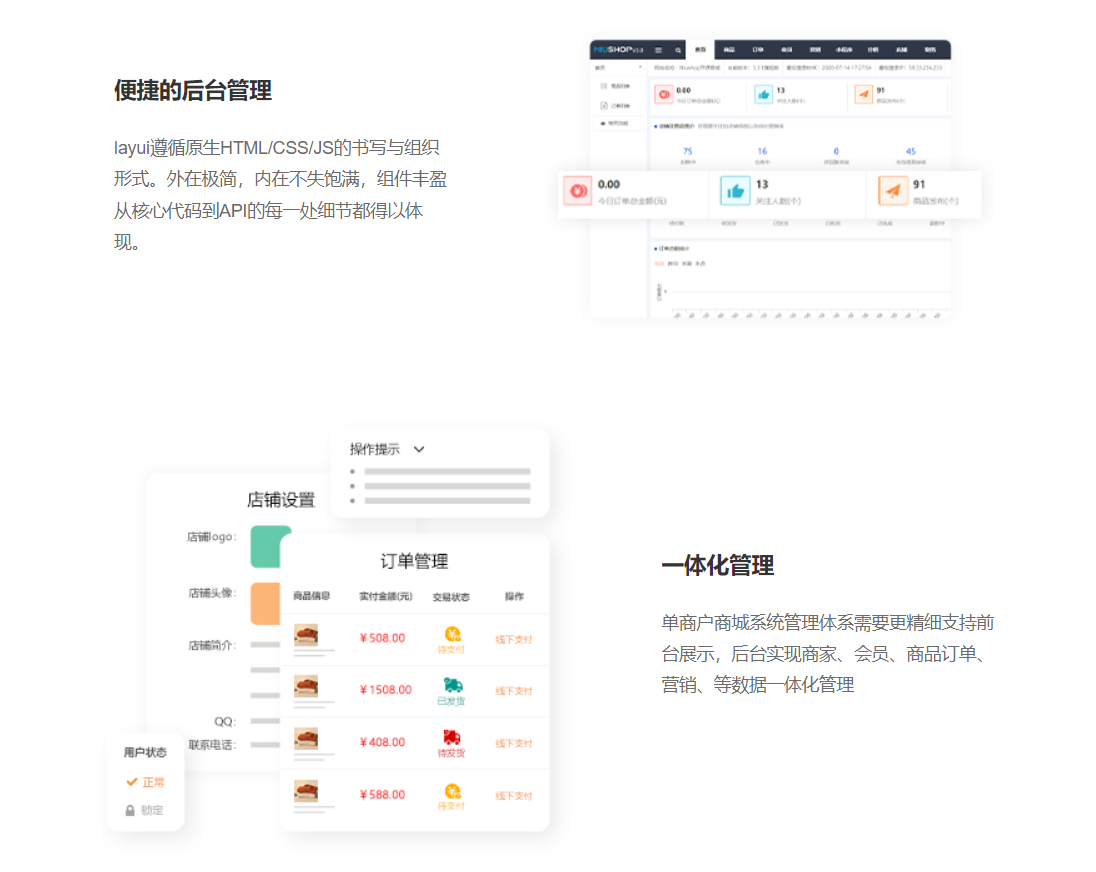Select 锁定 in the 用户状态 panel
Image resolution: width=1096 pixels, height=872 pixels.
[150, 810]
